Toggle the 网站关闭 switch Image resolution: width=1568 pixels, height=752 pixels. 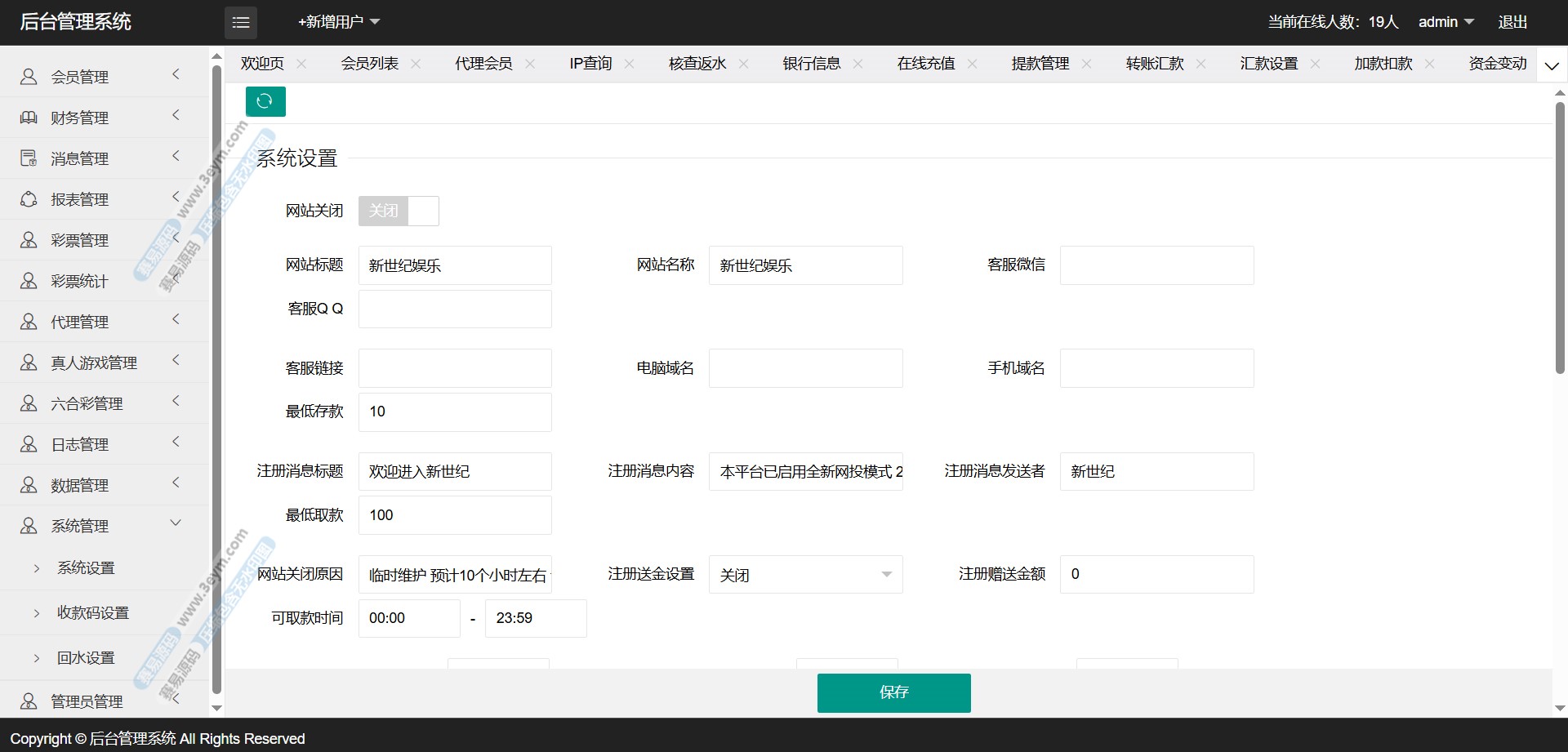click(x=399, y=211)
